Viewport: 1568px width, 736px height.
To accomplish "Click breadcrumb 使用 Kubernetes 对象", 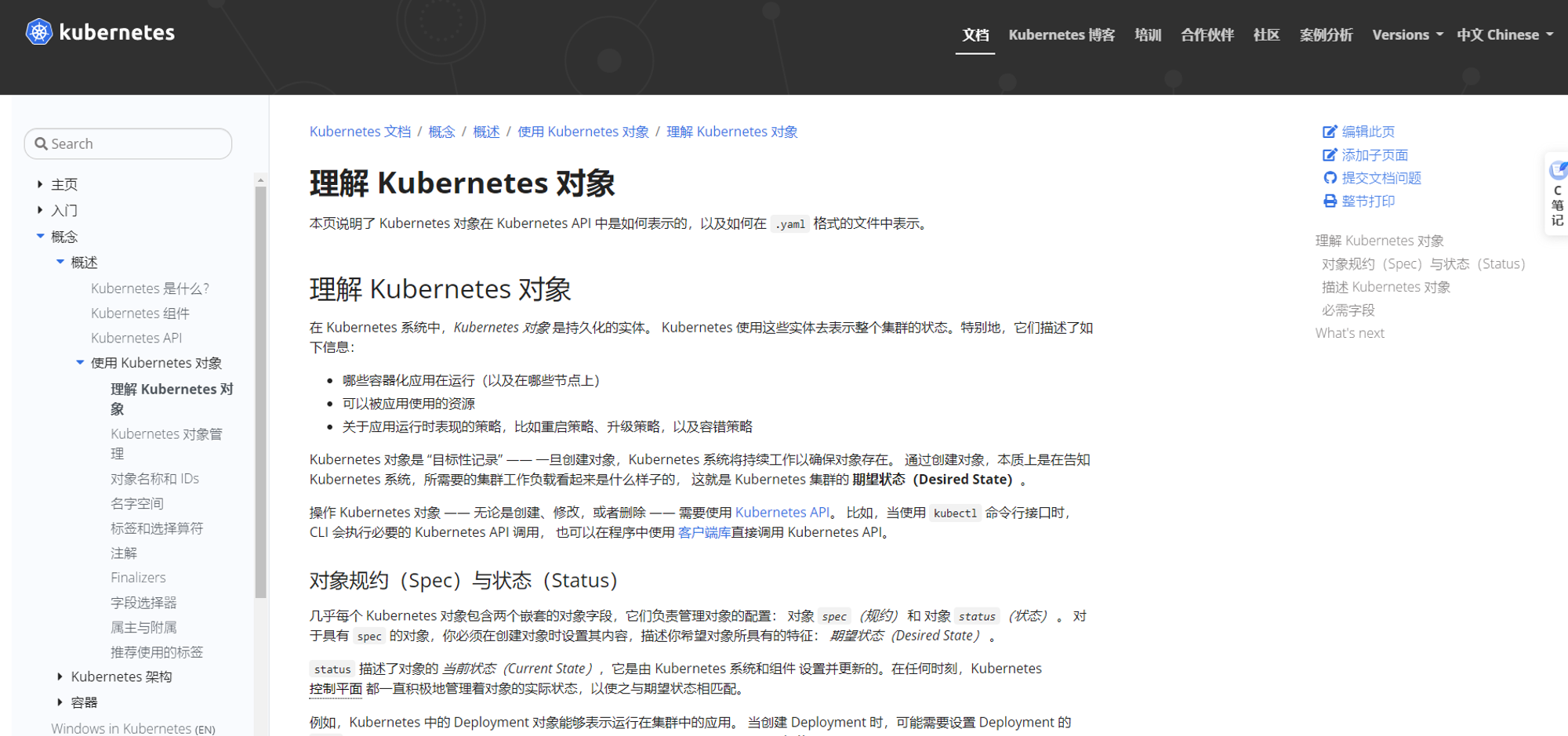I will pyautogui.click(x=583, y=132).
